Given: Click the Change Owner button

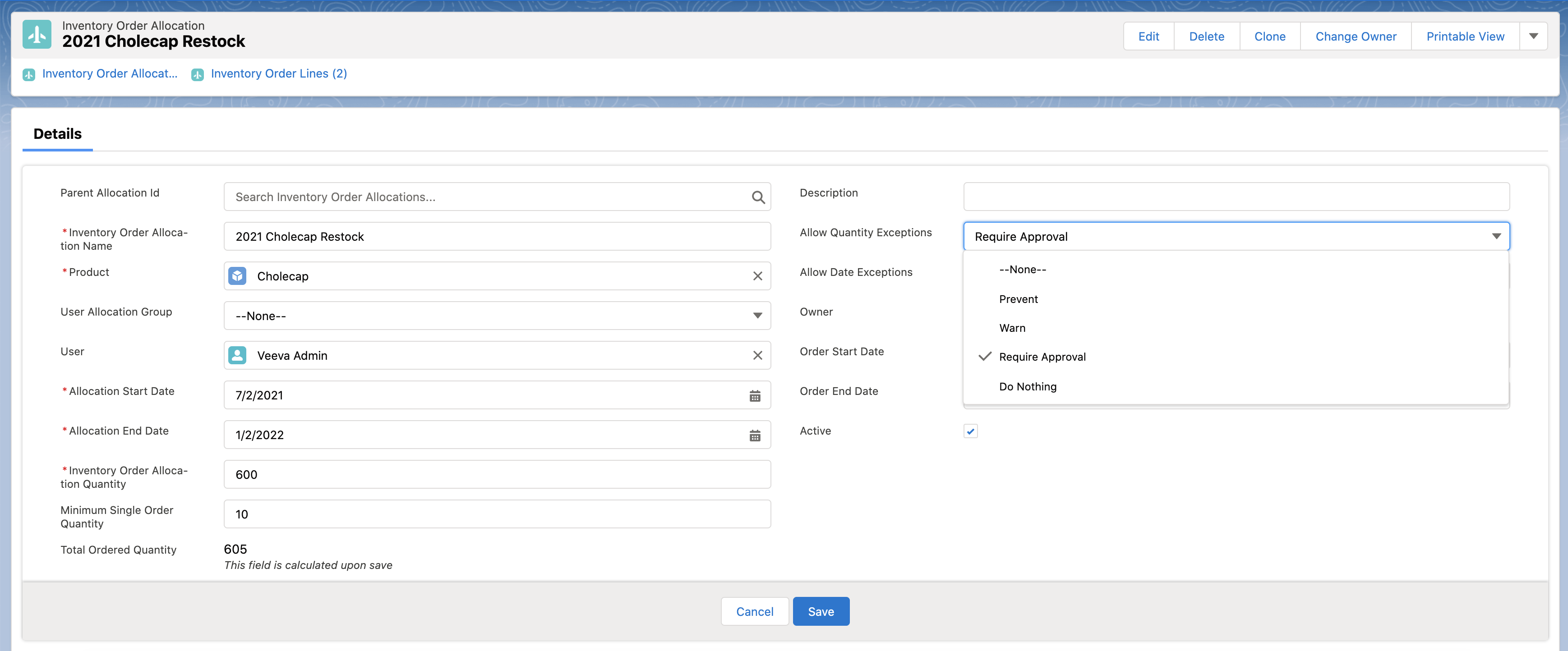Looking at the screenshot, I should [x=1356, y=37].
